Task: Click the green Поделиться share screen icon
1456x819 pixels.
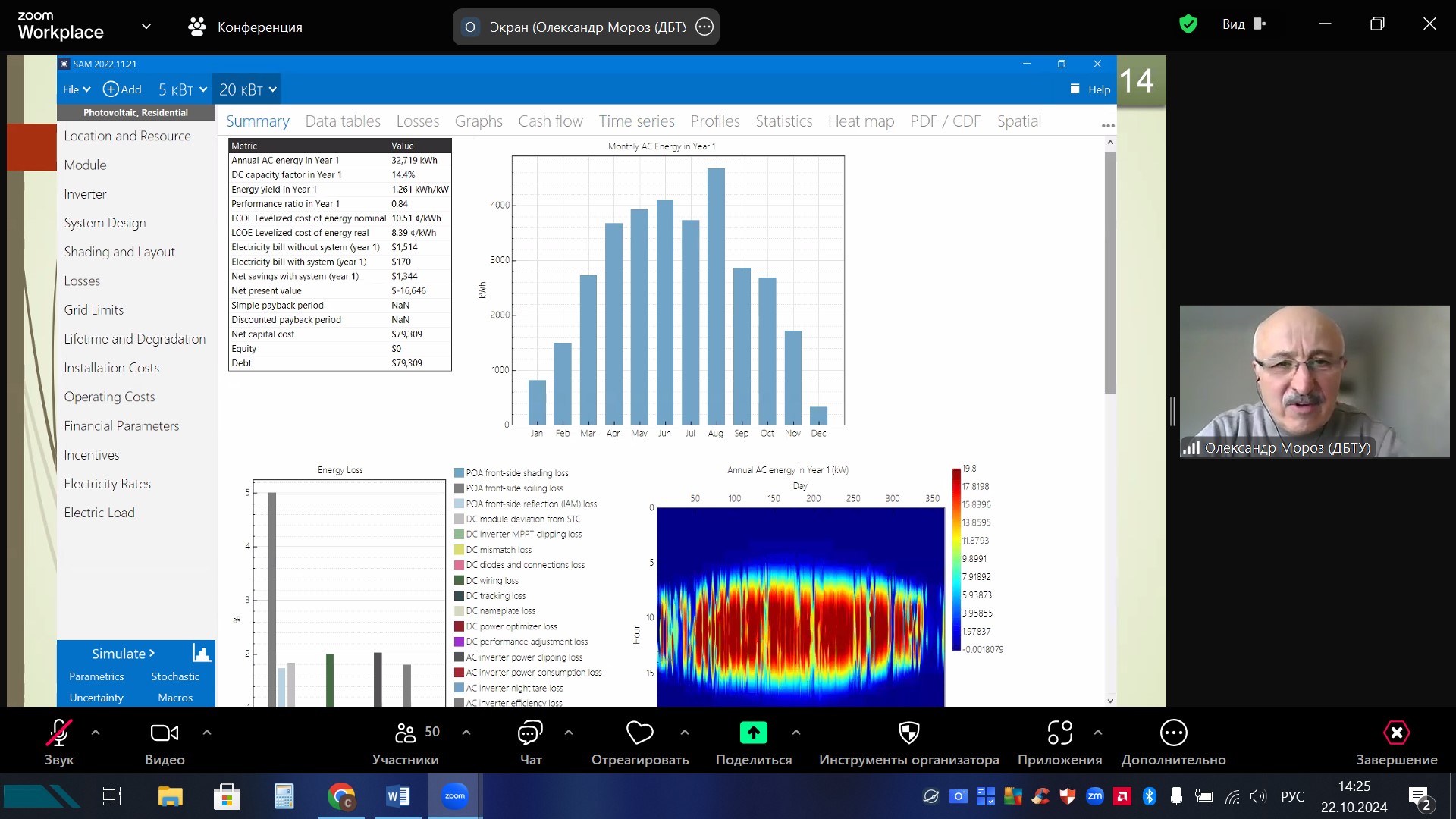Action: (753, 733)
